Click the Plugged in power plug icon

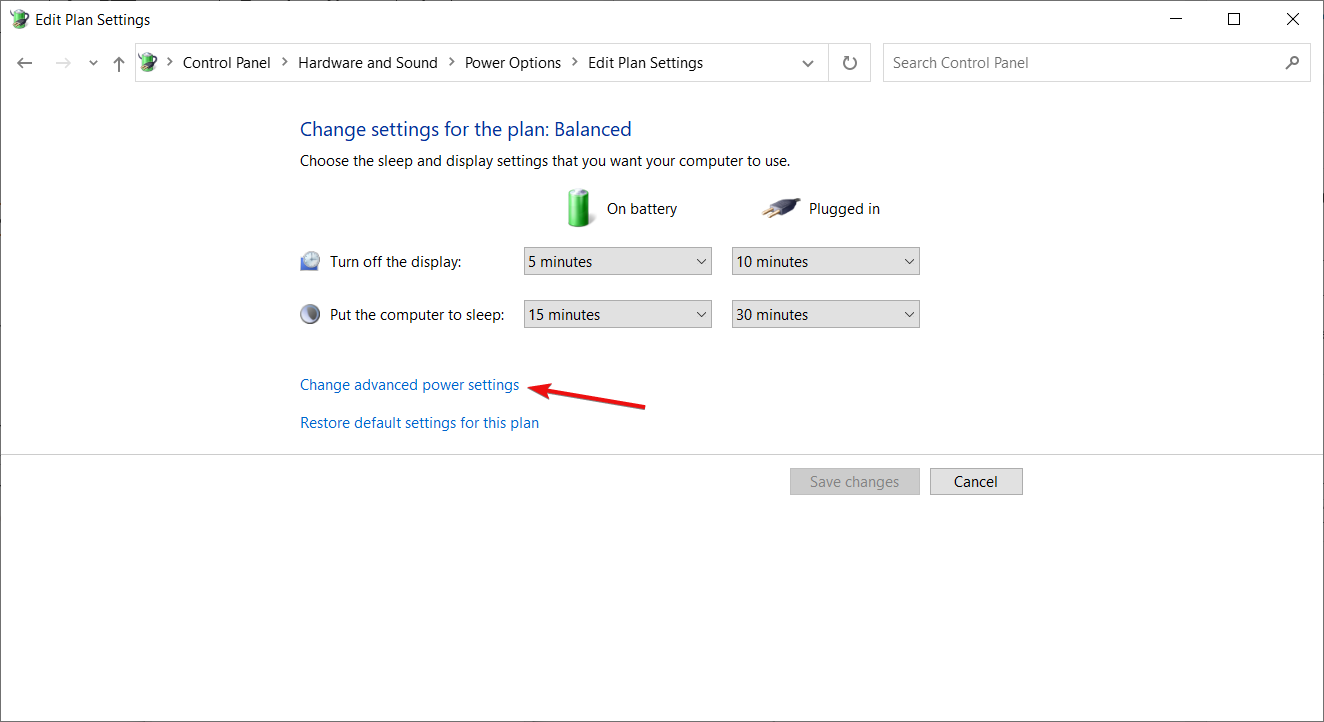(780, 208)
